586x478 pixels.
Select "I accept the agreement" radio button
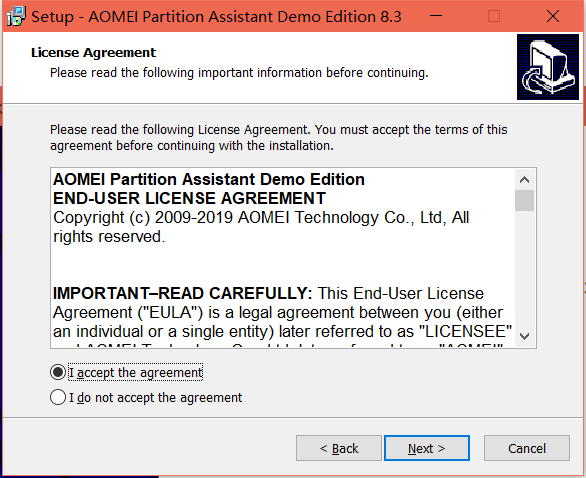point(58,372)
